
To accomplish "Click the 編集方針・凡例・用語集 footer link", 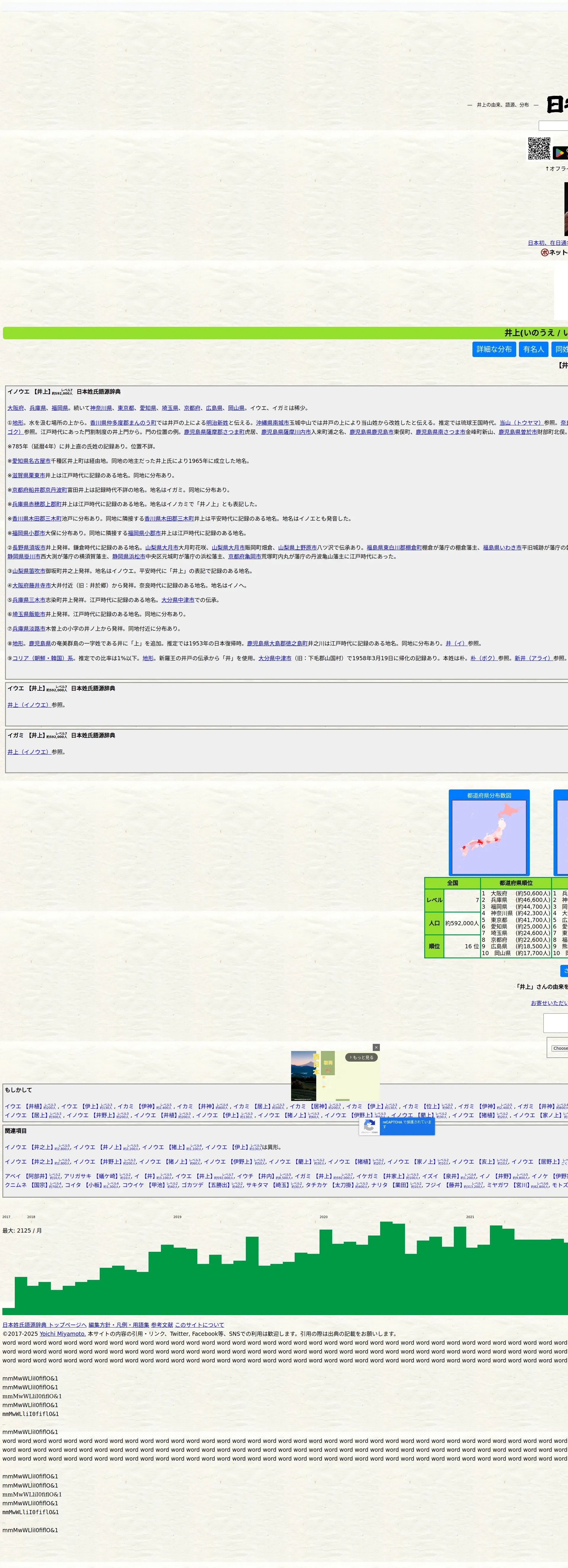I will 119,1325.
